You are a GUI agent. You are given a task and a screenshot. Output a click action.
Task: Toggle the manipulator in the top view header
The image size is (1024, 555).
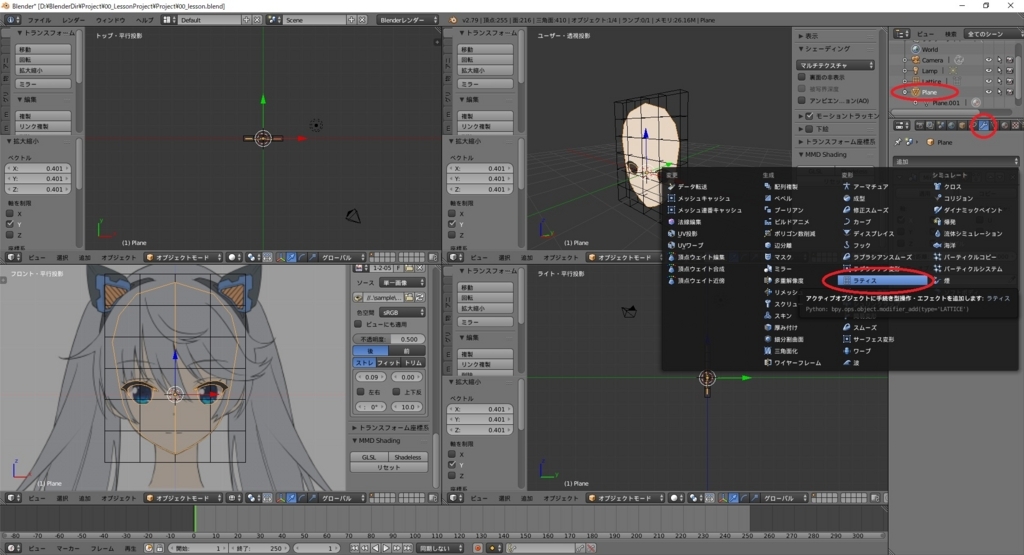point(280,257)
